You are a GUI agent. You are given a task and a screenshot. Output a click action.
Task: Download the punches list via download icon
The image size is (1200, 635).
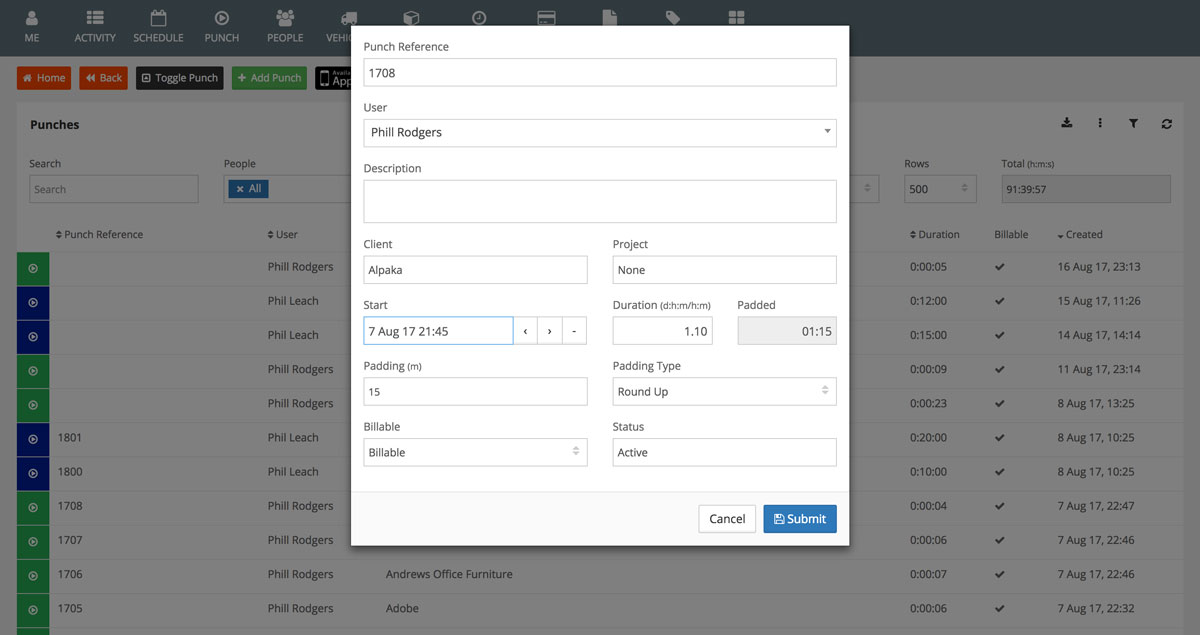(x=1067, y=123)
